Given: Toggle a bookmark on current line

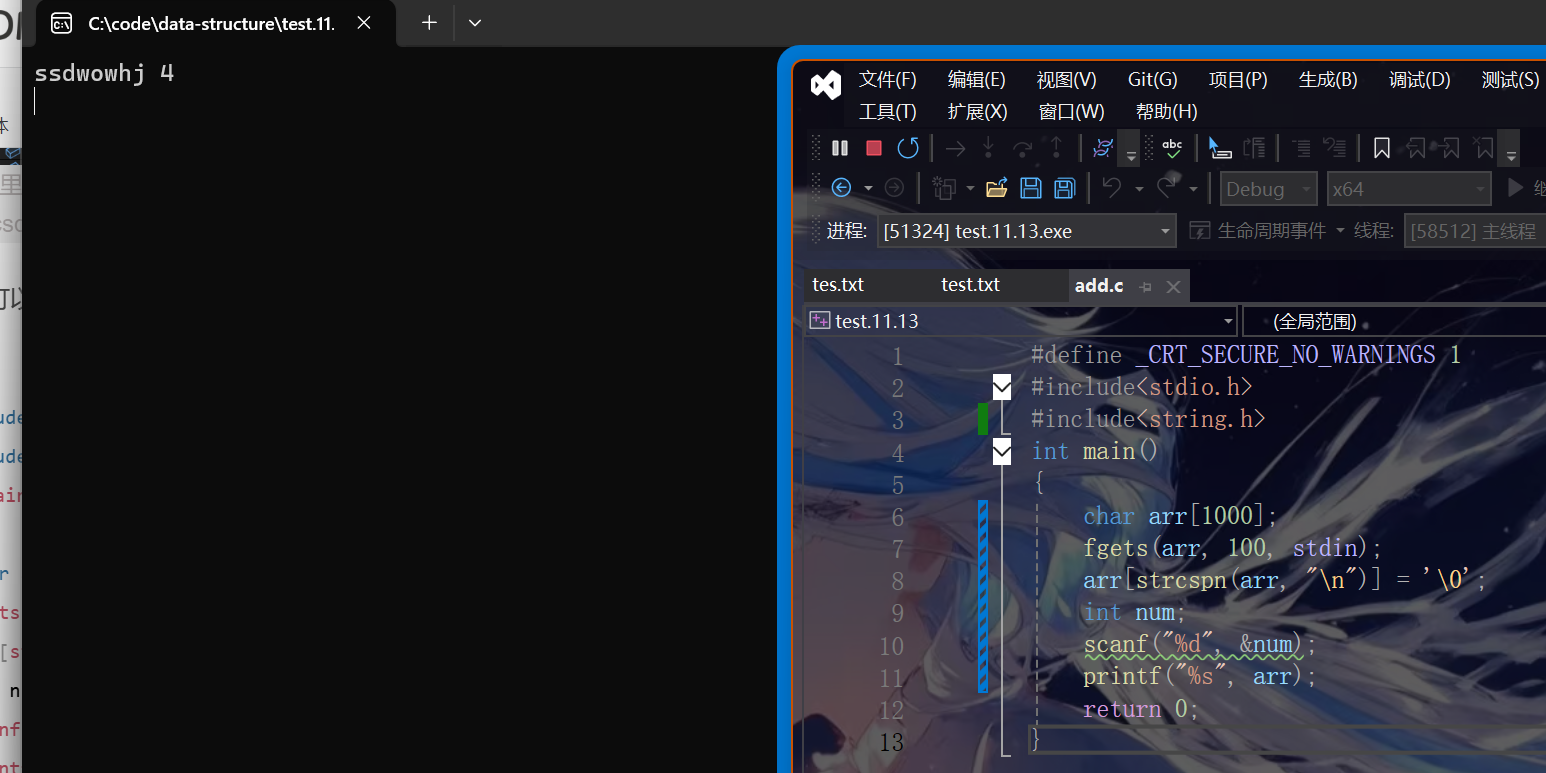Looking at the screenshot, I should coord(1382,148).
